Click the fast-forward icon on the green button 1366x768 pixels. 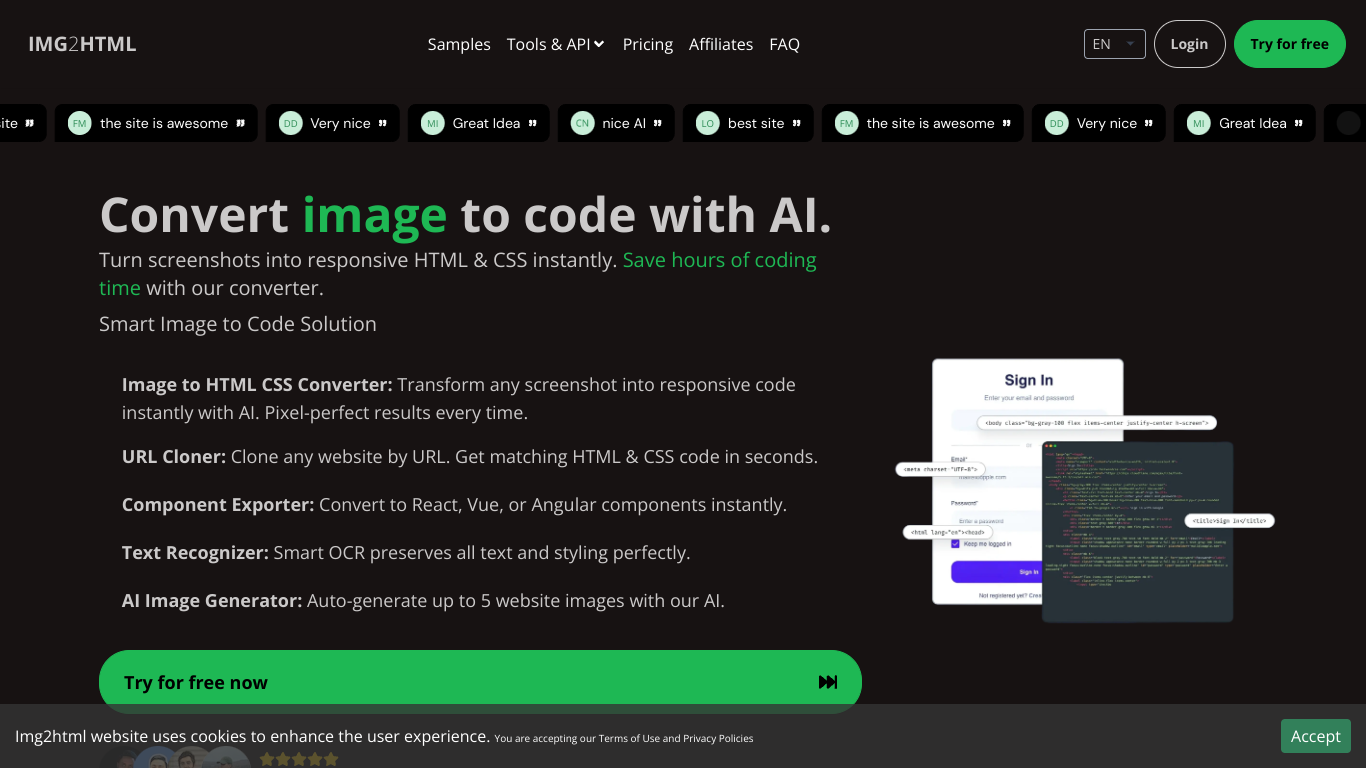click(828, 682)
